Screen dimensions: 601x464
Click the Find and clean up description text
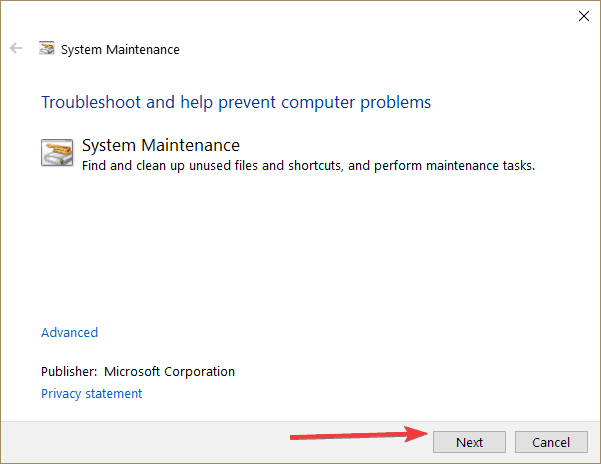click(308, 166)
